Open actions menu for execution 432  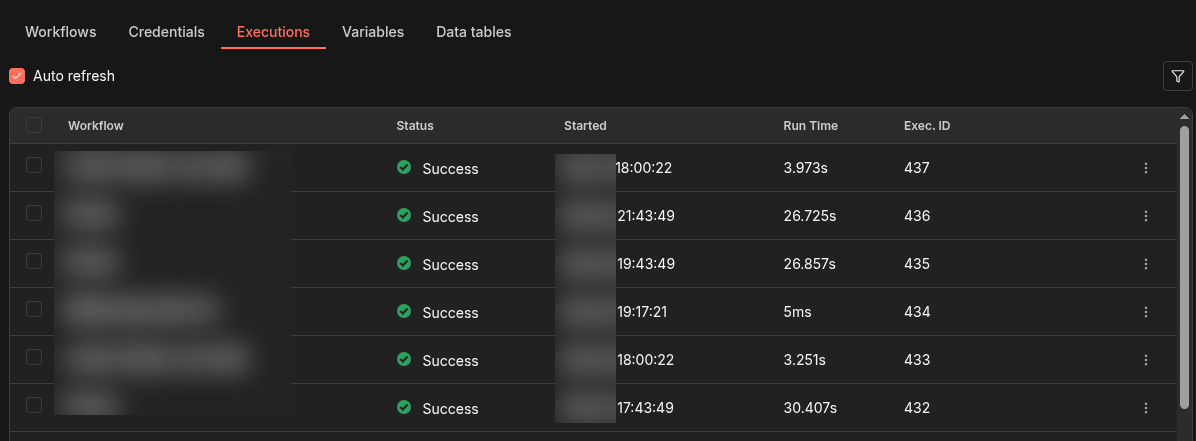coord(1146,408)
